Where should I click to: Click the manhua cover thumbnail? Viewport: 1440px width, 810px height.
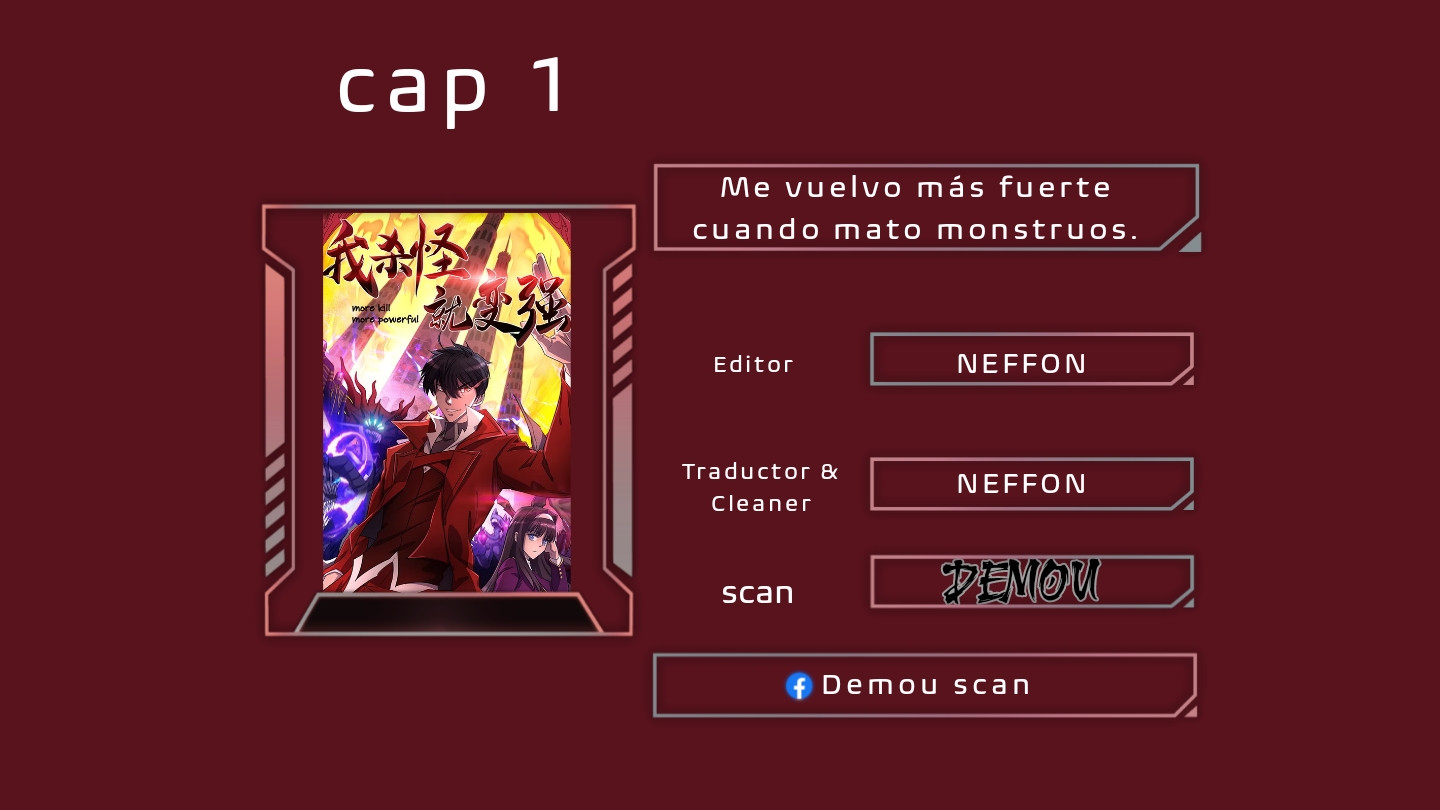(447, 402)
